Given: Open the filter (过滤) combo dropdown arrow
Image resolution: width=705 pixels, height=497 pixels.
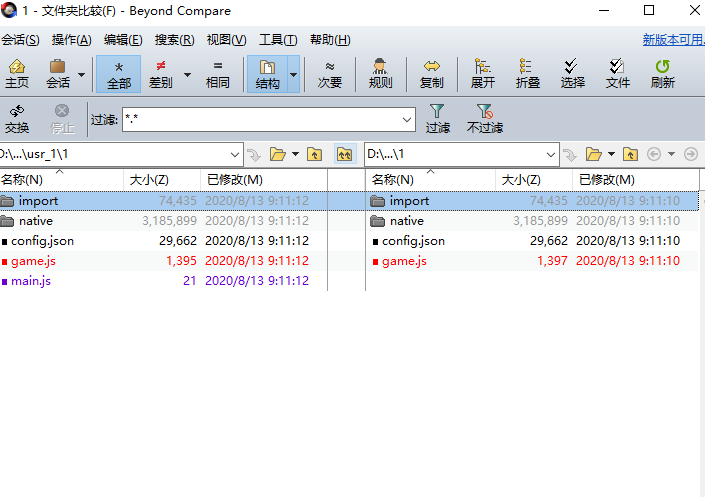Looking at the screenshot, I should (x=407, y=120).
